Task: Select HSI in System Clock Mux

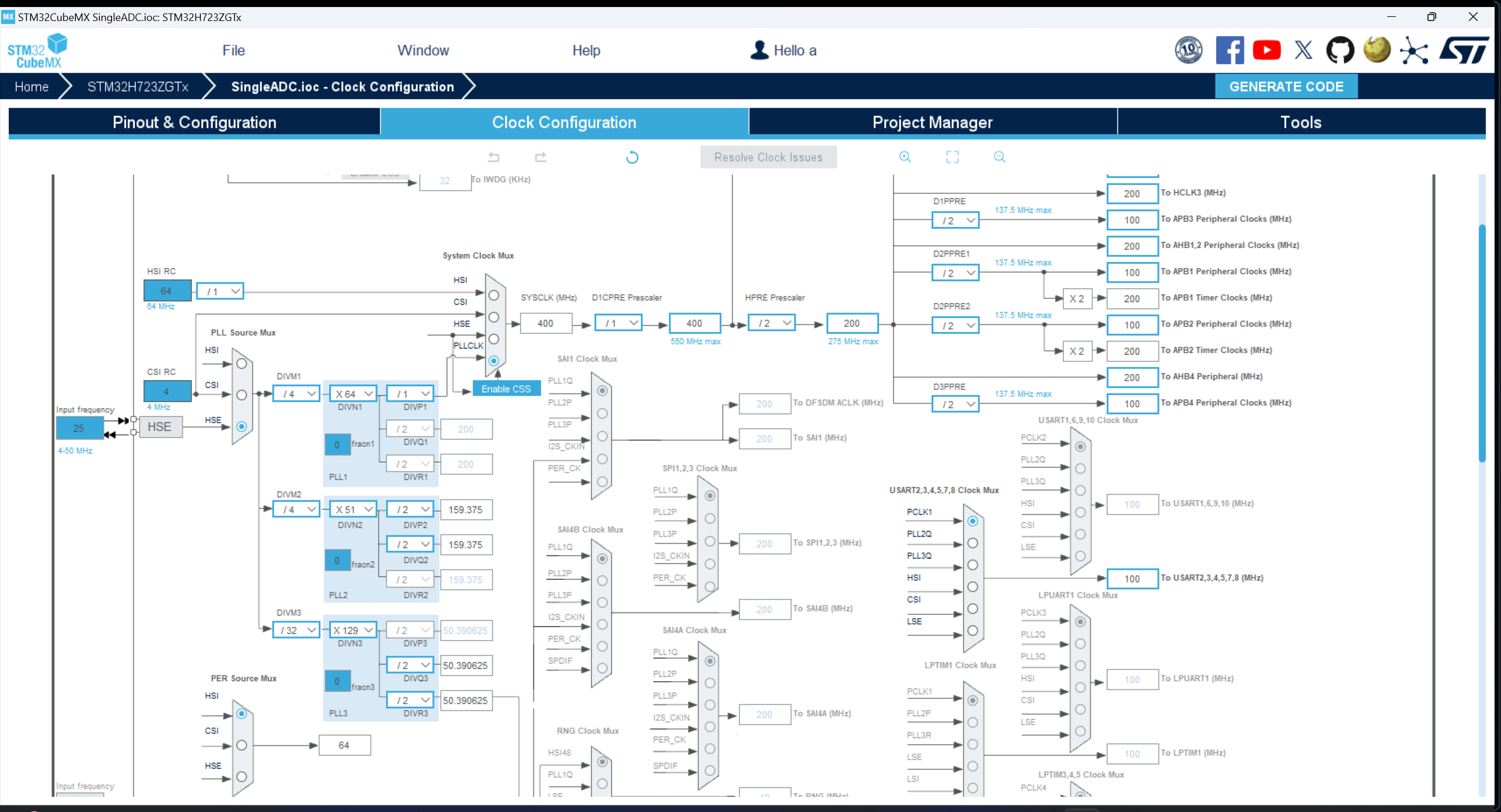Action: pos(494,295)
